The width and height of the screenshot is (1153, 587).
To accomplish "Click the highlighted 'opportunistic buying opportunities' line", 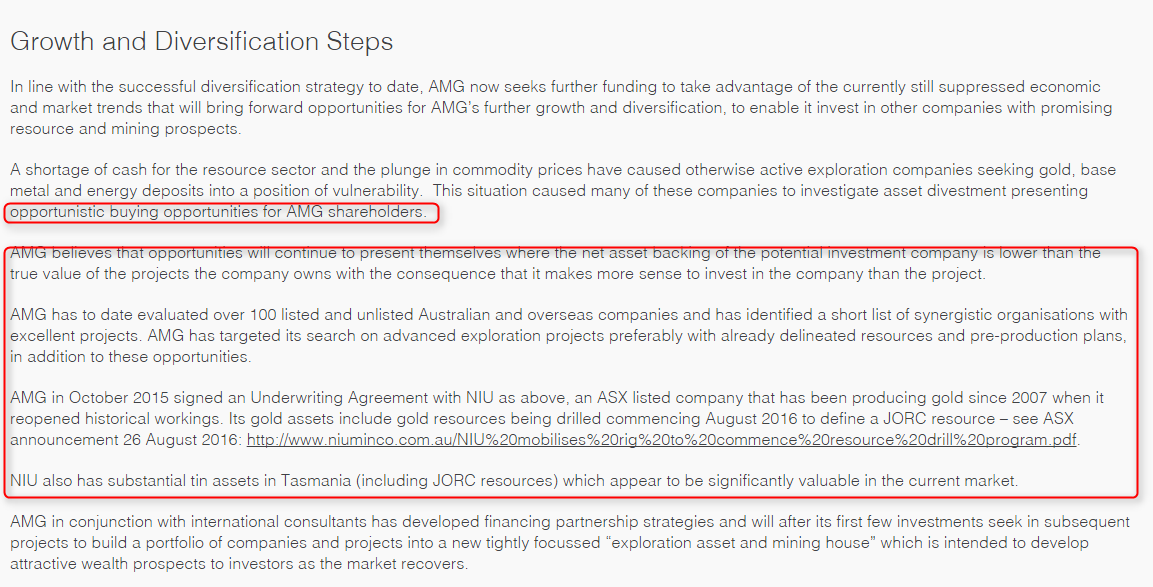I will click(x=218, y=213).
